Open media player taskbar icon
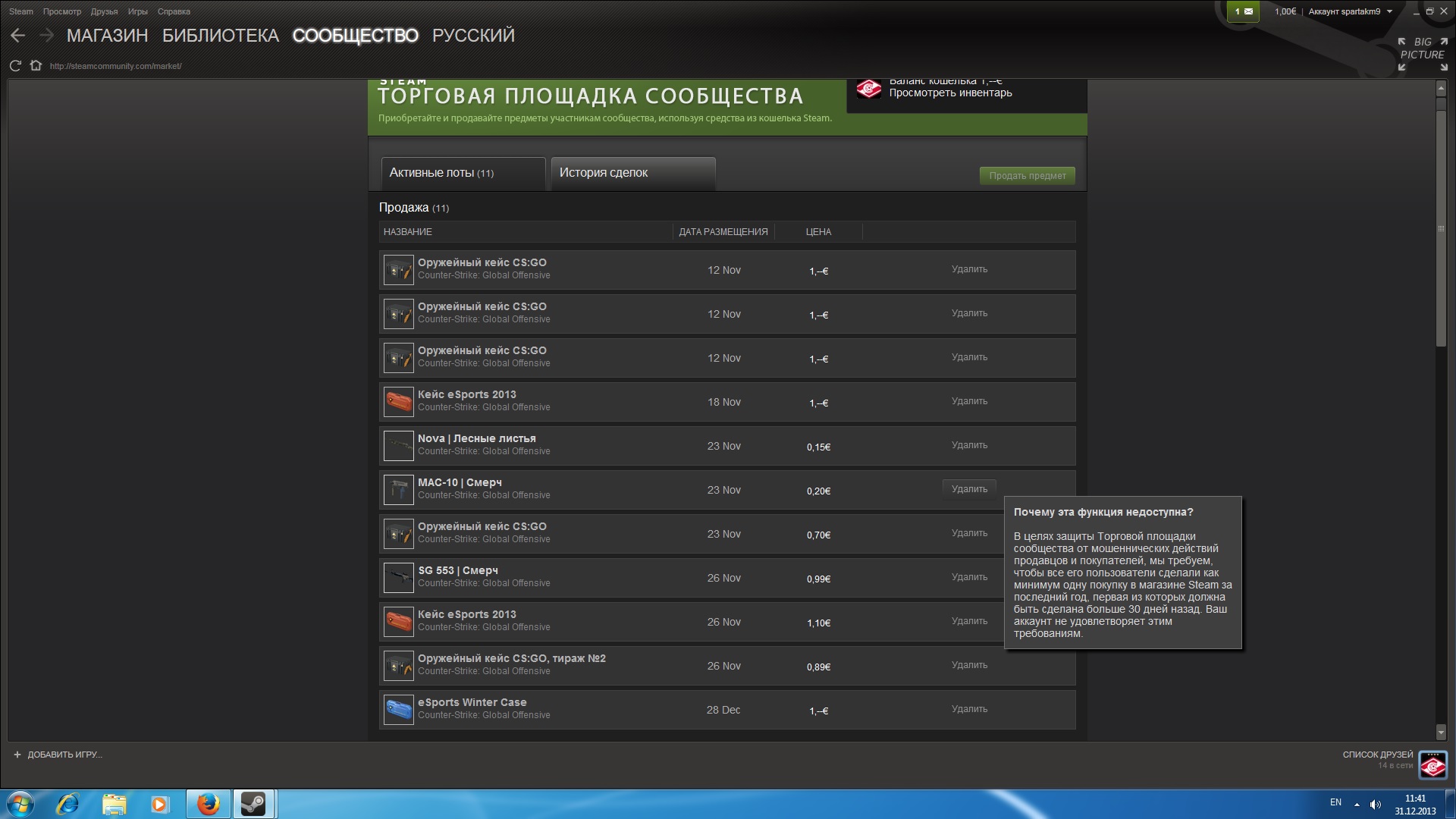 tap(159, 804)
